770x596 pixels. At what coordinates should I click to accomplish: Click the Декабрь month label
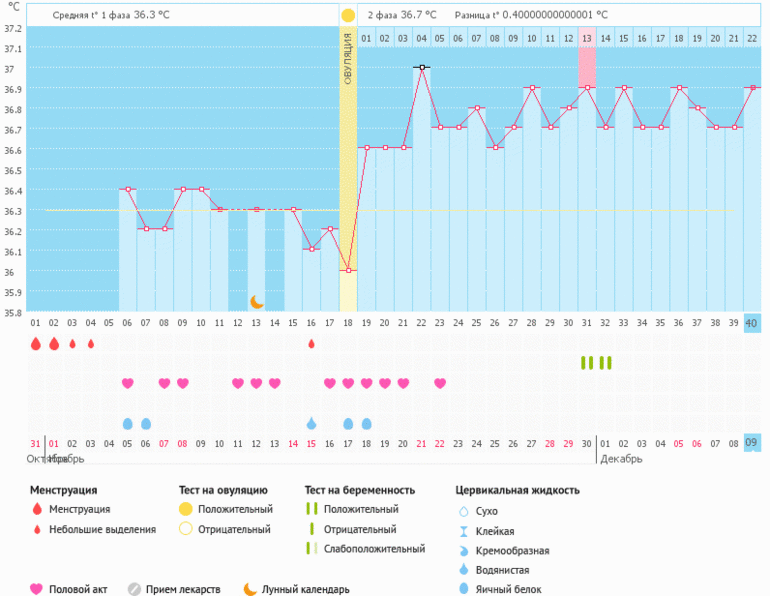click(620, 459)
